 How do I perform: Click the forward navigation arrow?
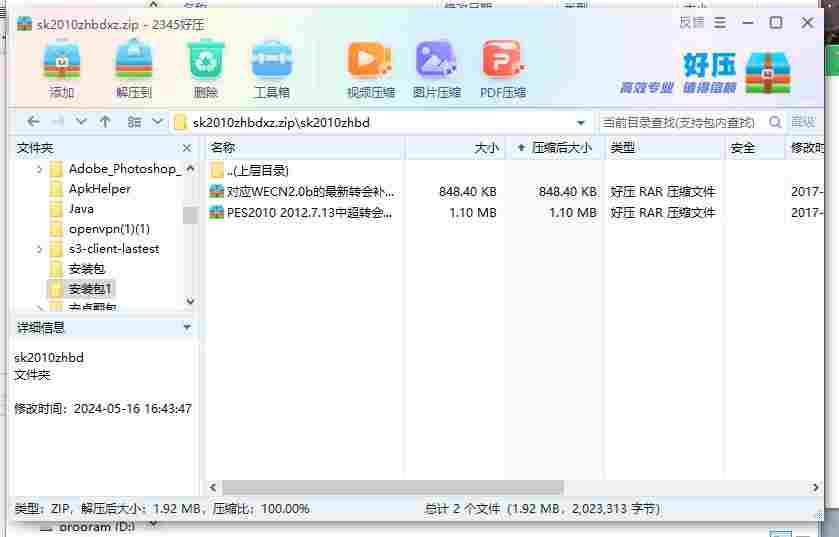pyautogui.click(x=58, y=122)
